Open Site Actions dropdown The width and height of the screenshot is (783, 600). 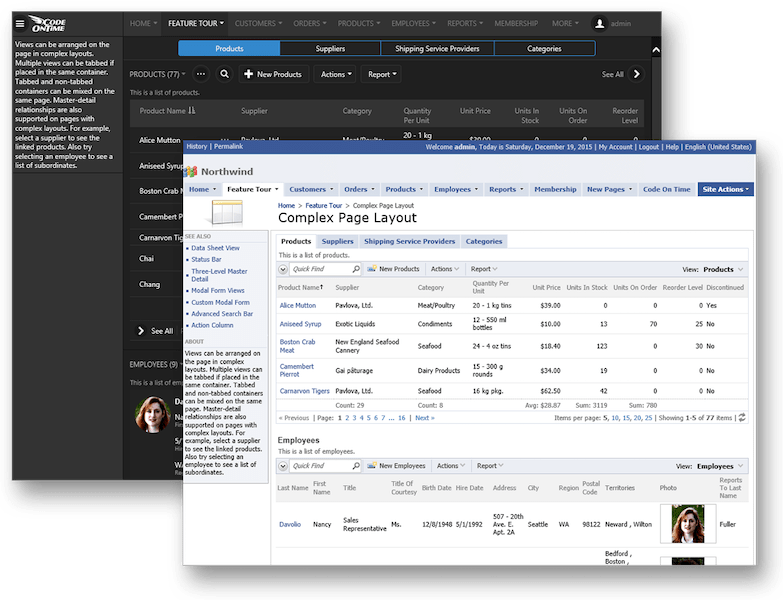click(x=726, y=189)
